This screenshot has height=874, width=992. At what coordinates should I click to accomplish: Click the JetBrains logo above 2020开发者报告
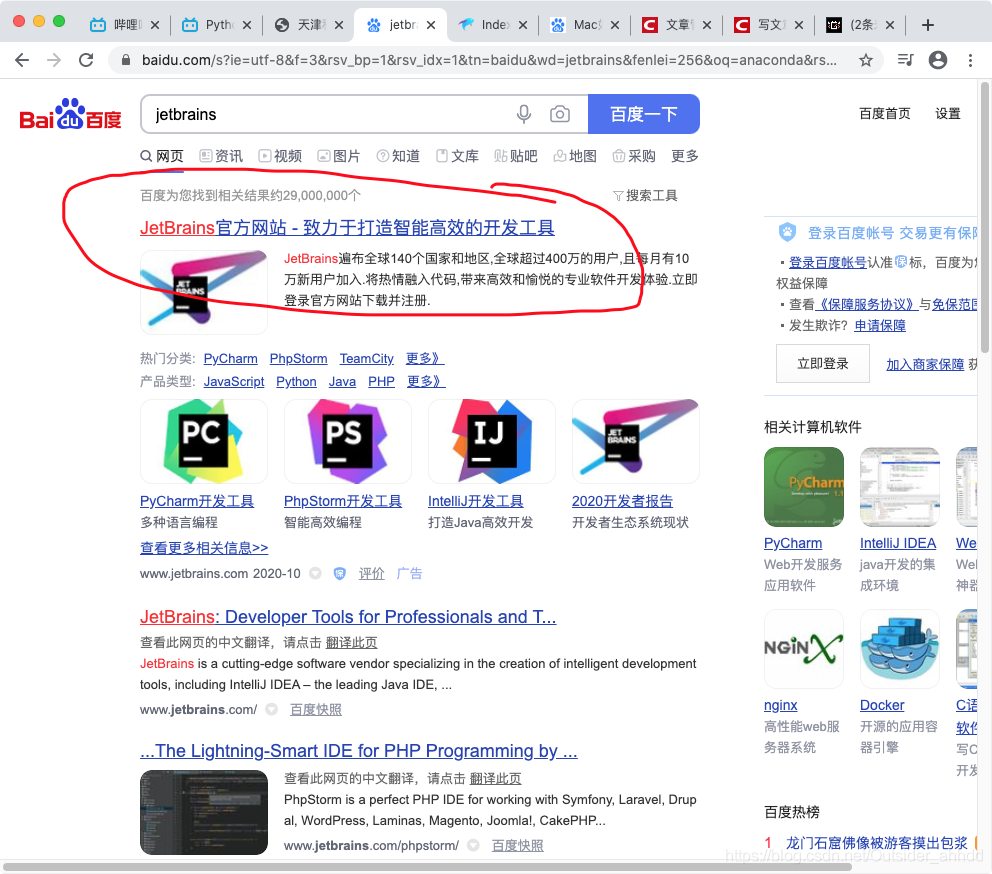(x=635, y=441)
